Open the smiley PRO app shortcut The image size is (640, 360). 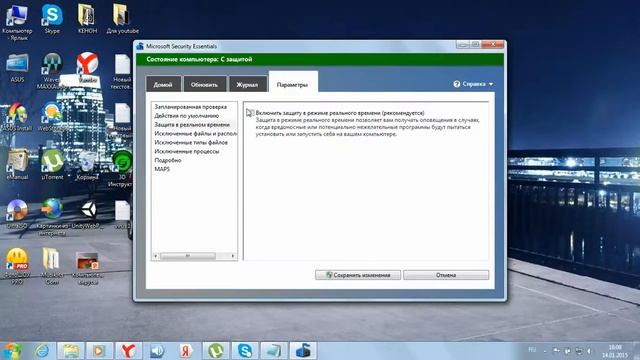coord(17,265)
